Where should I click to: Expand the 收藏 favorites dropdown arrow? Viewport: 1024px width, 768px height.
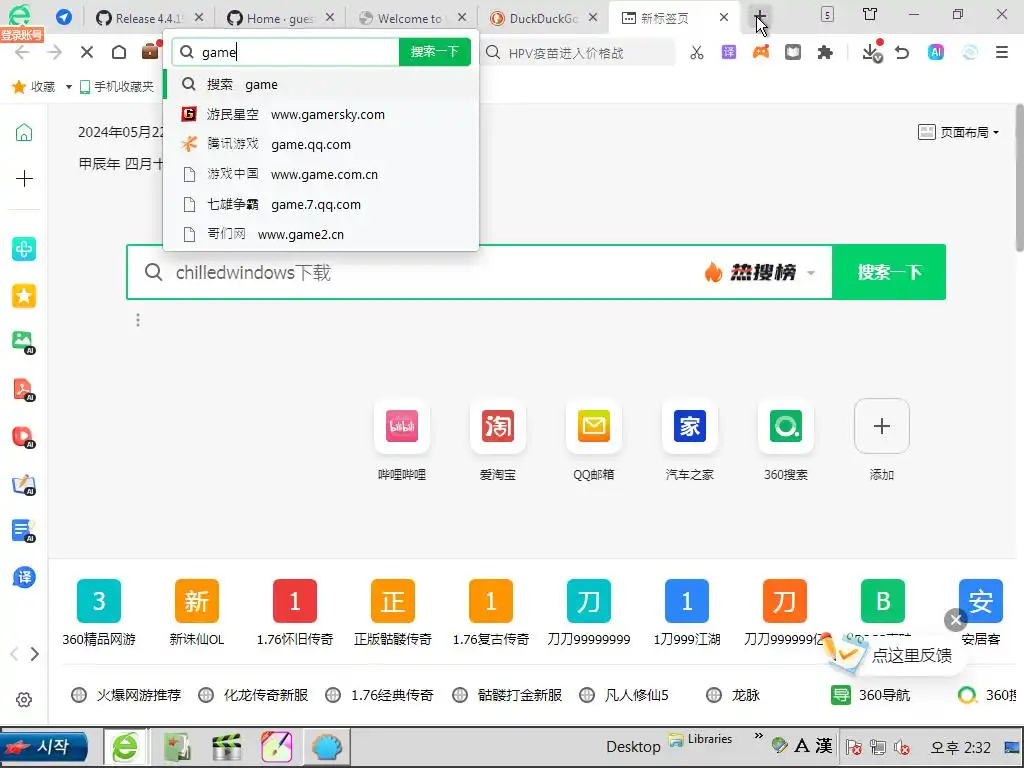[69, 87]
